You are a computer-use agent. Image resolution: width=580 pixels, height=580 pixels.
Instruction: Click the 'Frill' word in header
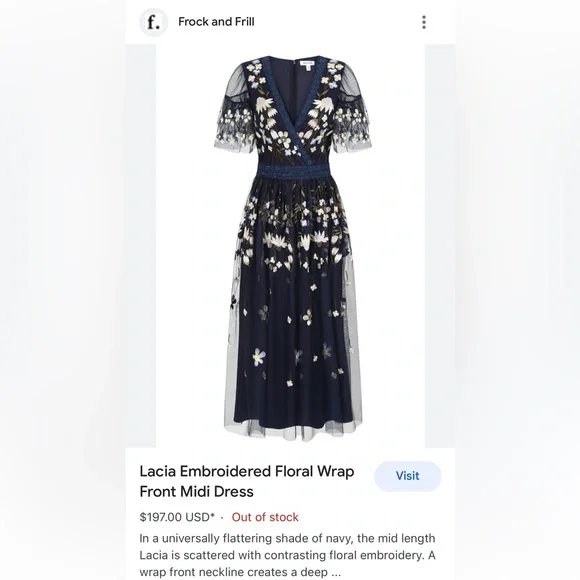click(244, 22)
